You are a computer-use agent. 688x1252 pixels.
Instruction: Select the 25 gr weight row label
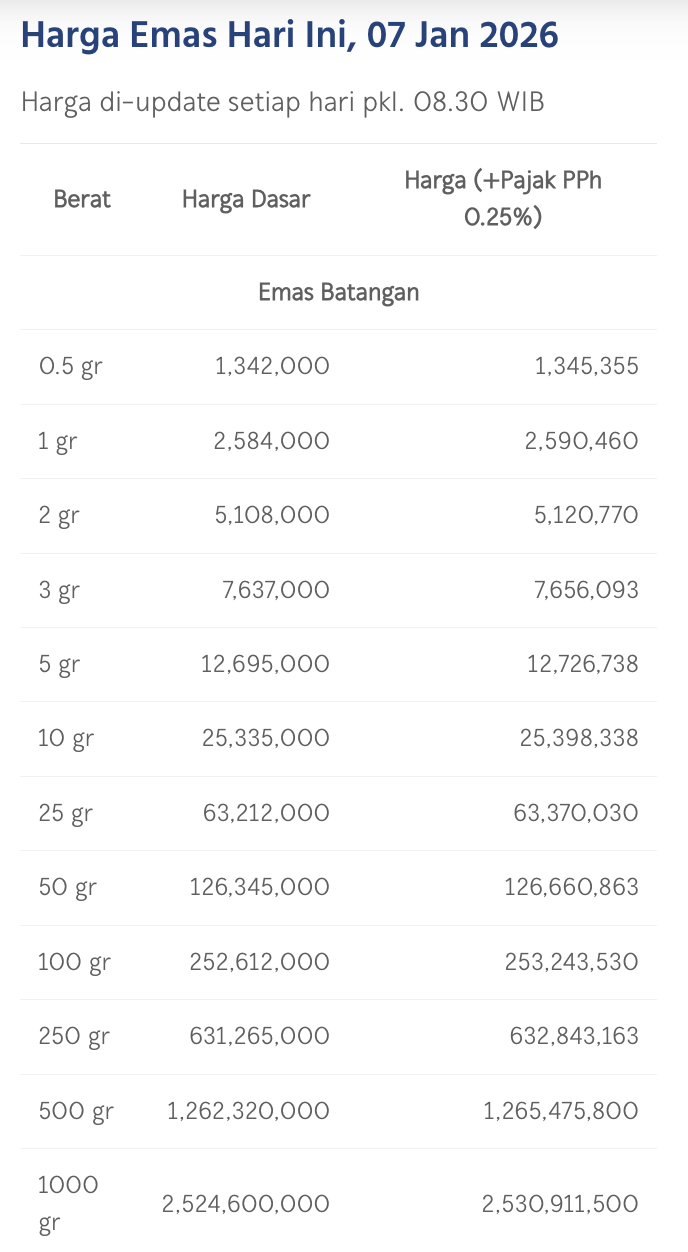tap(65, 813)
